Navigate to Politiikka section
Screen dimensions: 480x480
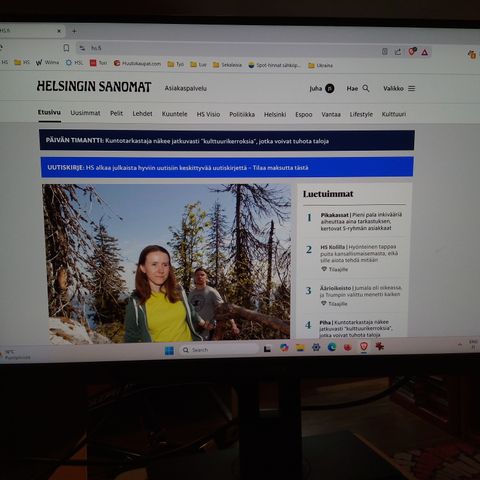click(x=242, y=114)
